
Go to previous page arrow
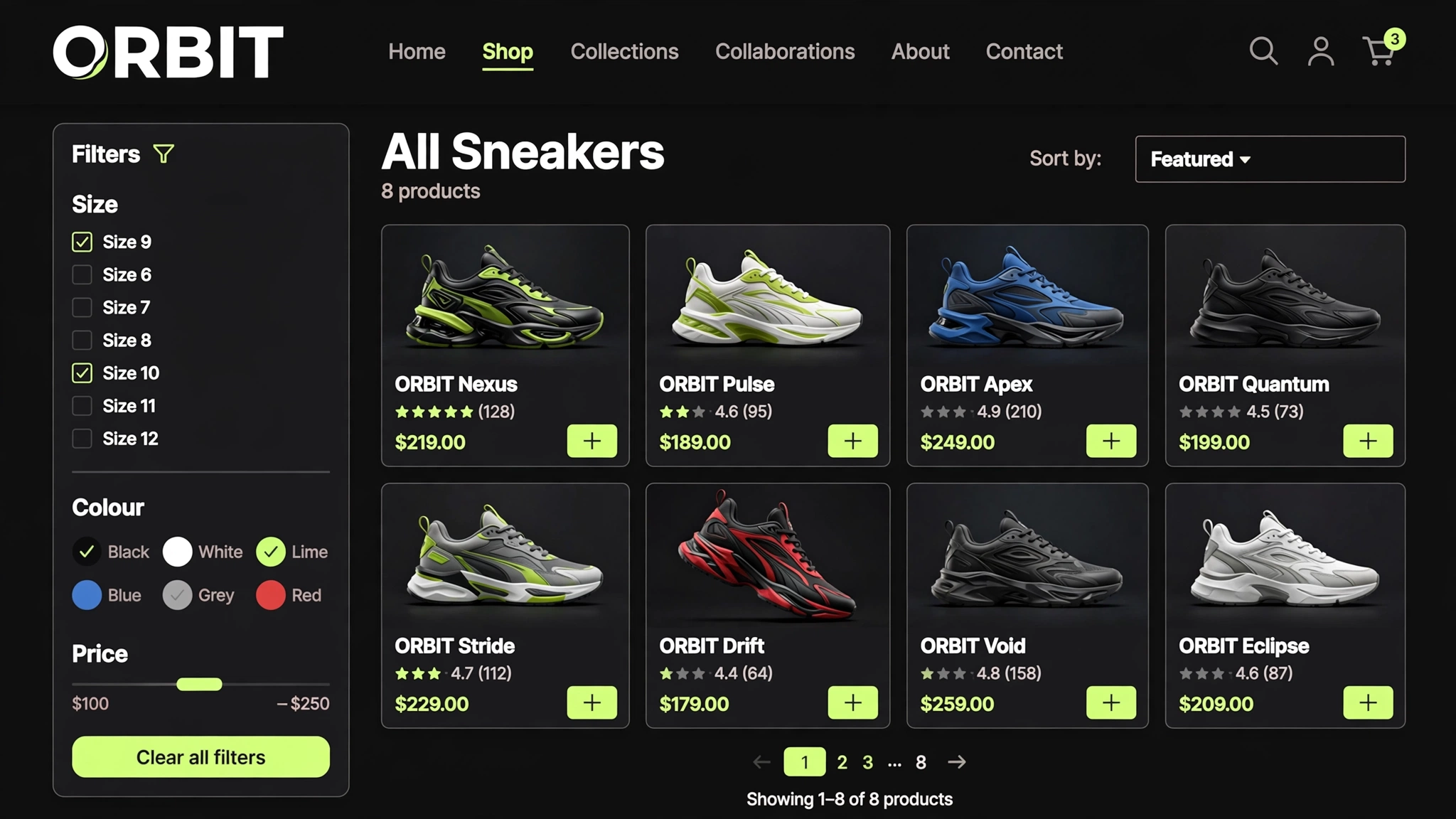coord(761,762)
